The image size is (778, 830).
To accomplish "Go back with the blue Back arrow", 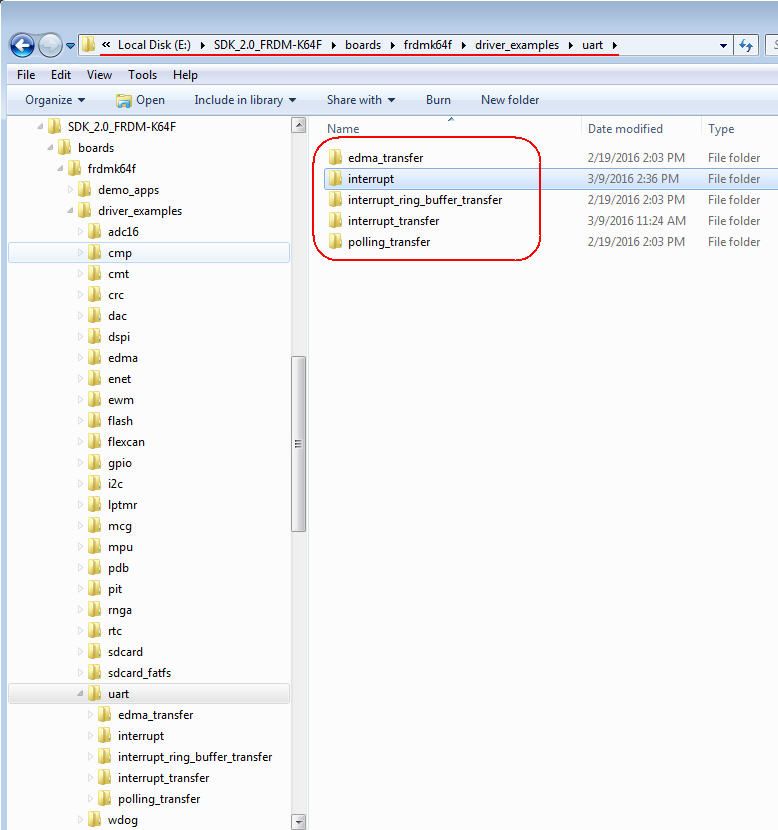I will [x=22, y=46].
